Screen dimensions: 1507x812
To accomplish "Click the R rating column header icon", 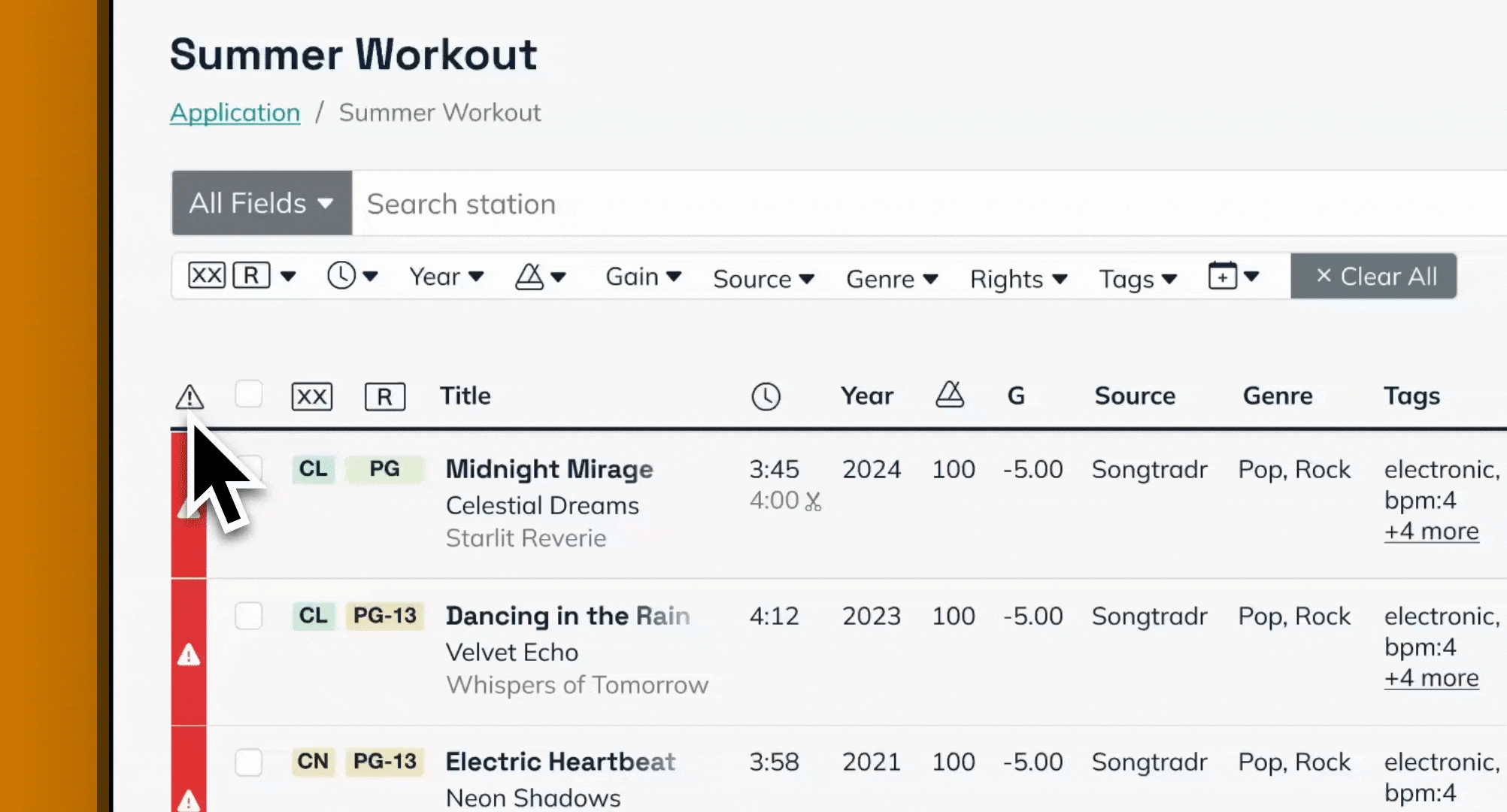I will tap(384, 396).
